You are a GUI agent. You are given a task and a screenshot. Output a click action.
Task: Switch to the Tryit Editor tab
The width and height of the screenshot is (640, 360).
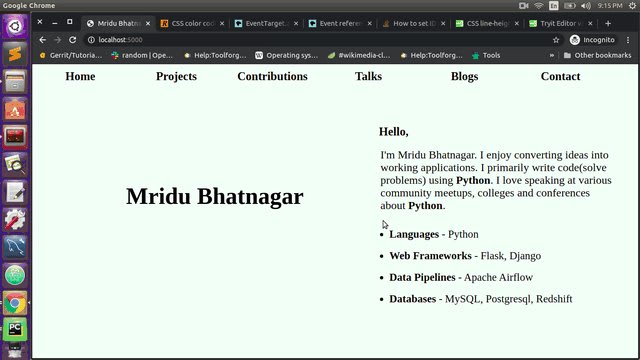561,23
